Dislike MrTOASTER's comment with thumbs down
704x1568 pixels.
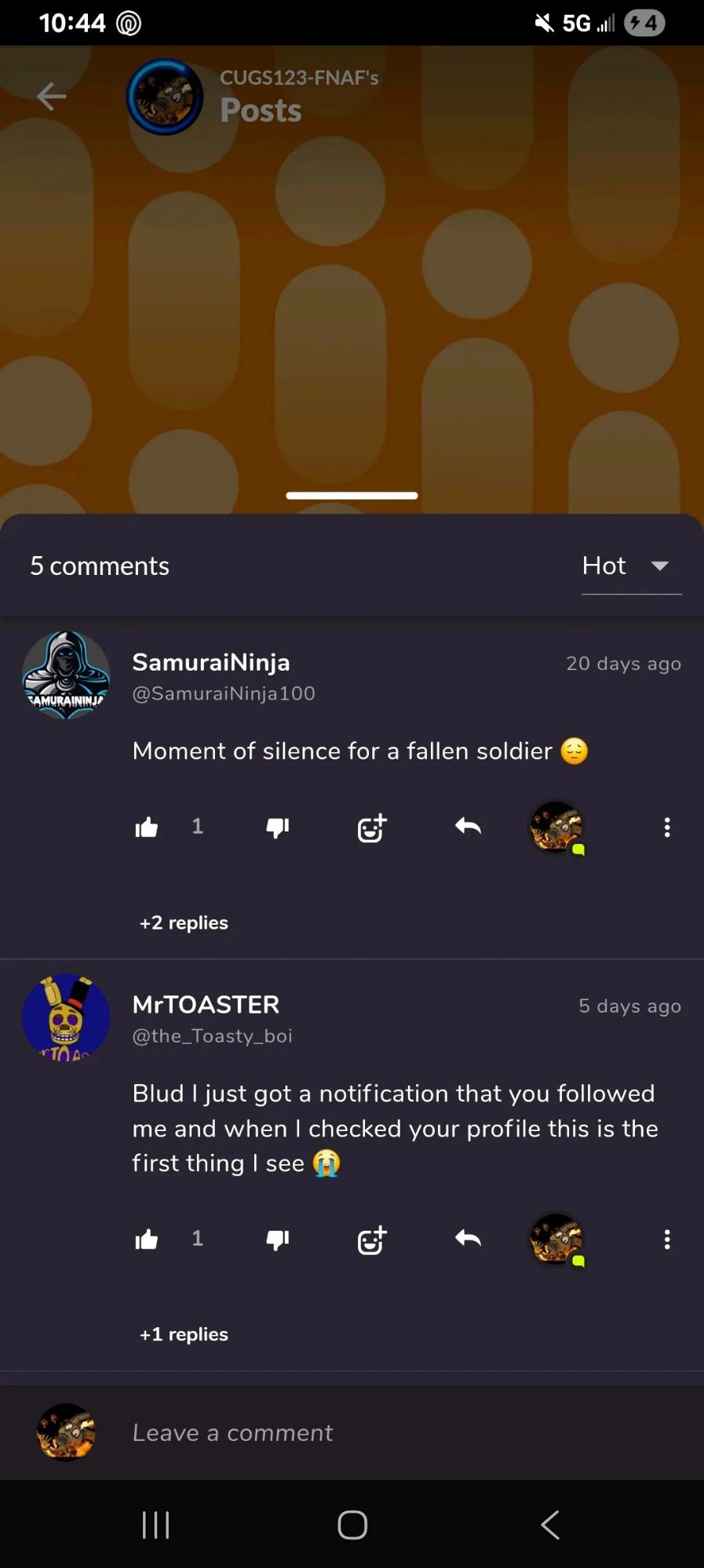(278, 1239)
